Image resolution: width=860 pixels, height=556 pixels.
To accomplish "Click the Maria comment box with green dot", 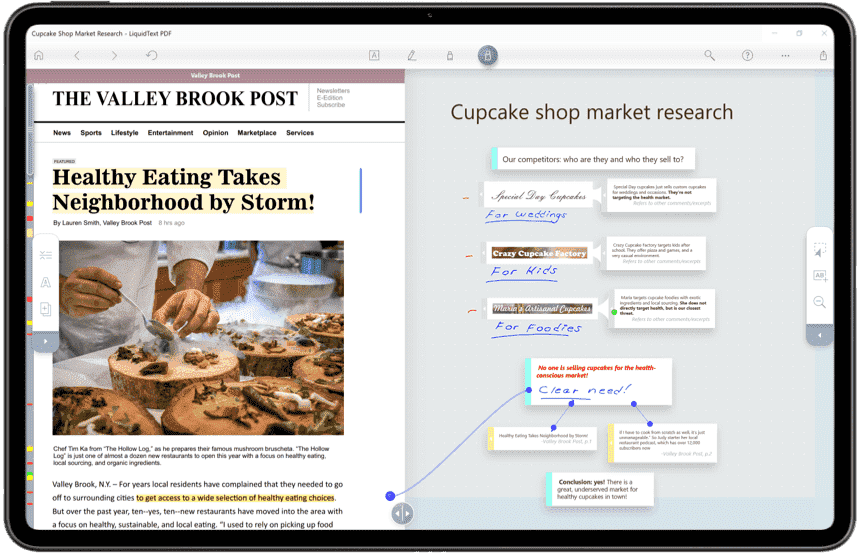I will point(664,308).
